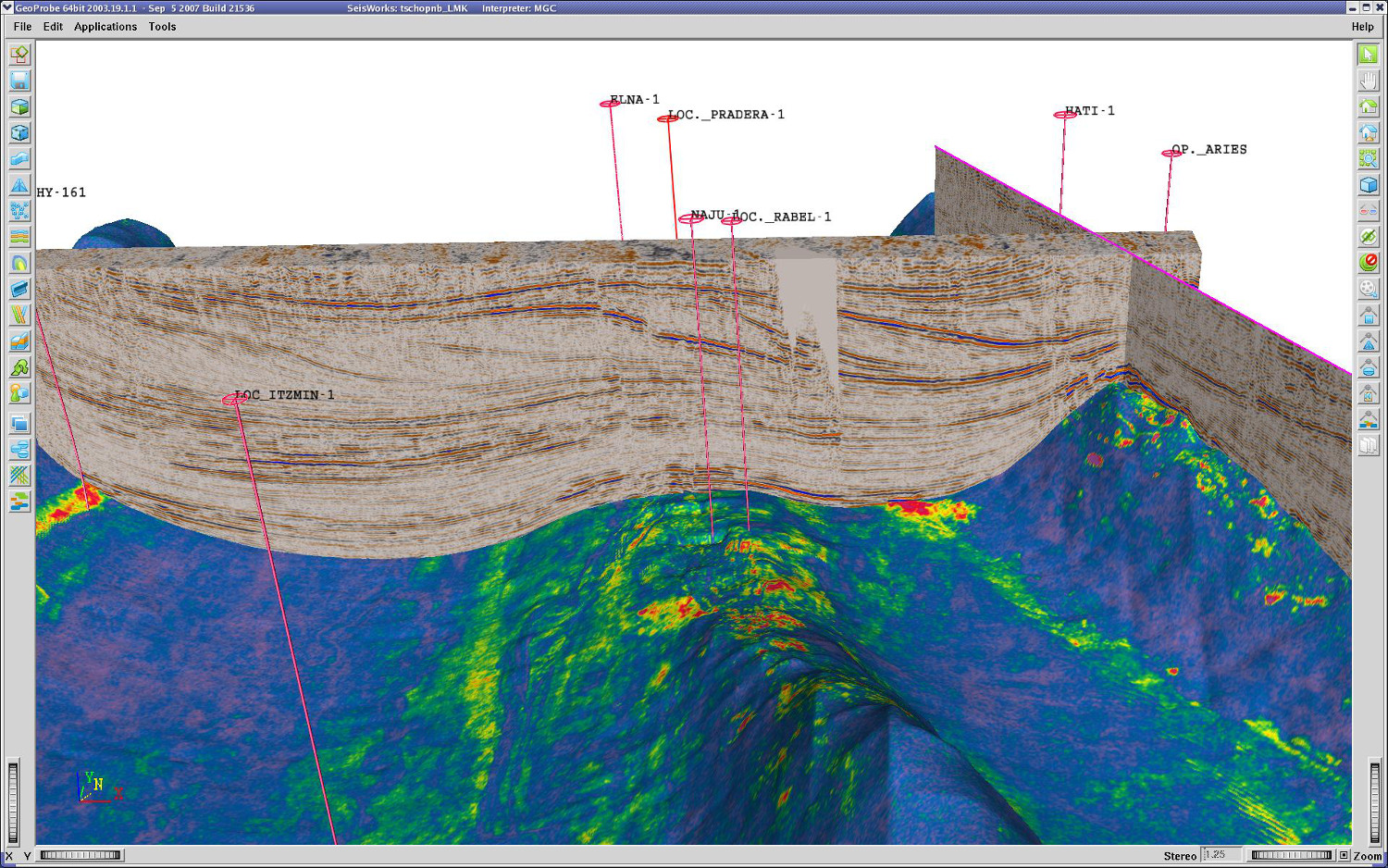This screenshot has width=1388, height=868.
Task: Open the Applications menu
Action: pos(105,27)
